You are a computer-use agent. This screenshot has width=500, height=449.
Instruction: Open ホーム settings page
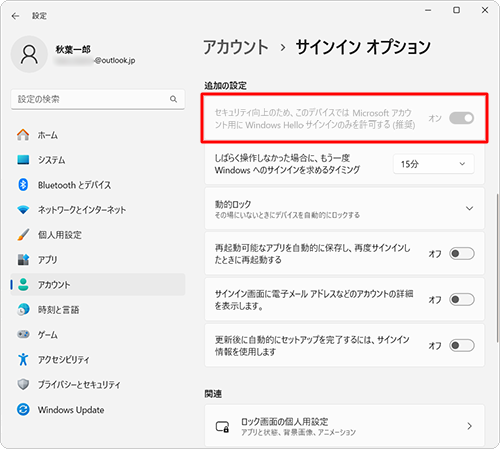(98, 135)
